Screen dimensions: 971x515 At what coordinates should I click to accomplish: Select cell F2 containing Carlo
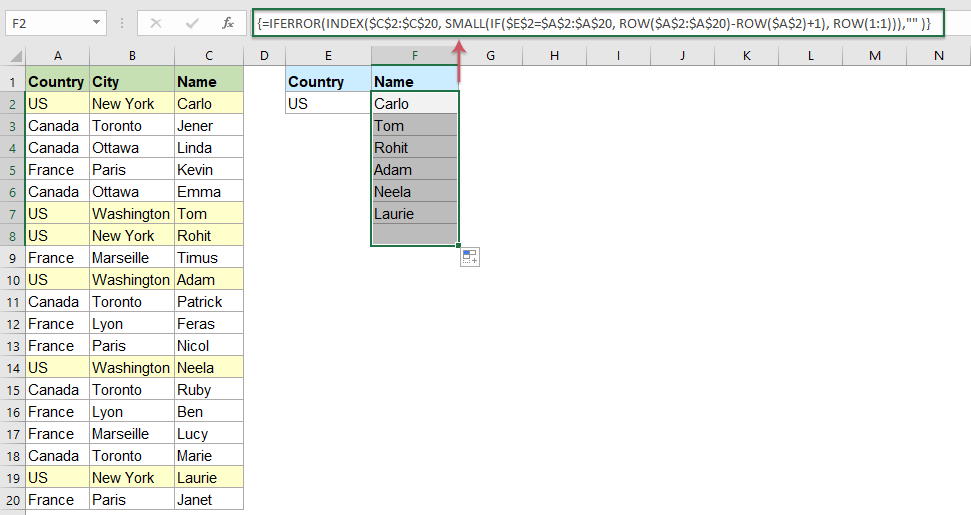click(x=415, y=103)
